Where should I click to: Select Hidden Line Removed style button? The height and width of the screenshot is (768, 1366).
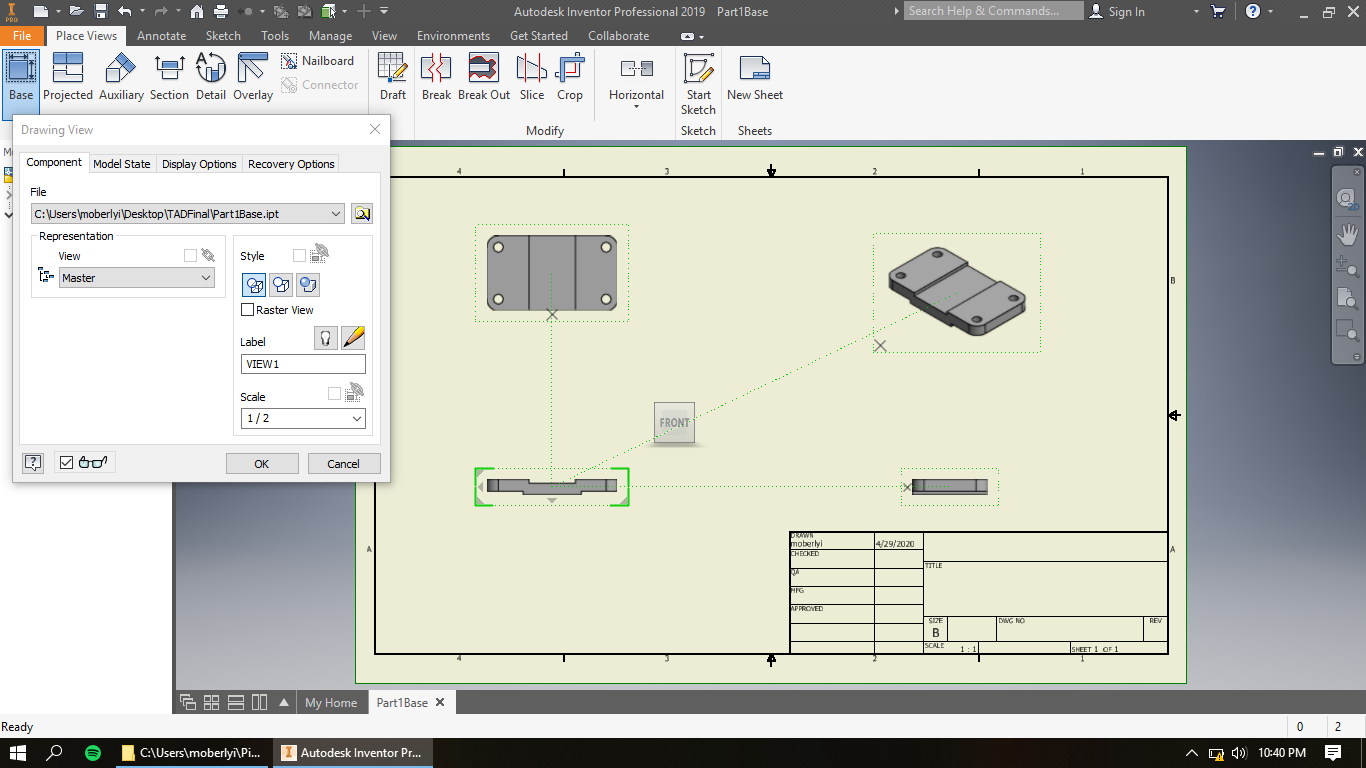tap(281, 285)
